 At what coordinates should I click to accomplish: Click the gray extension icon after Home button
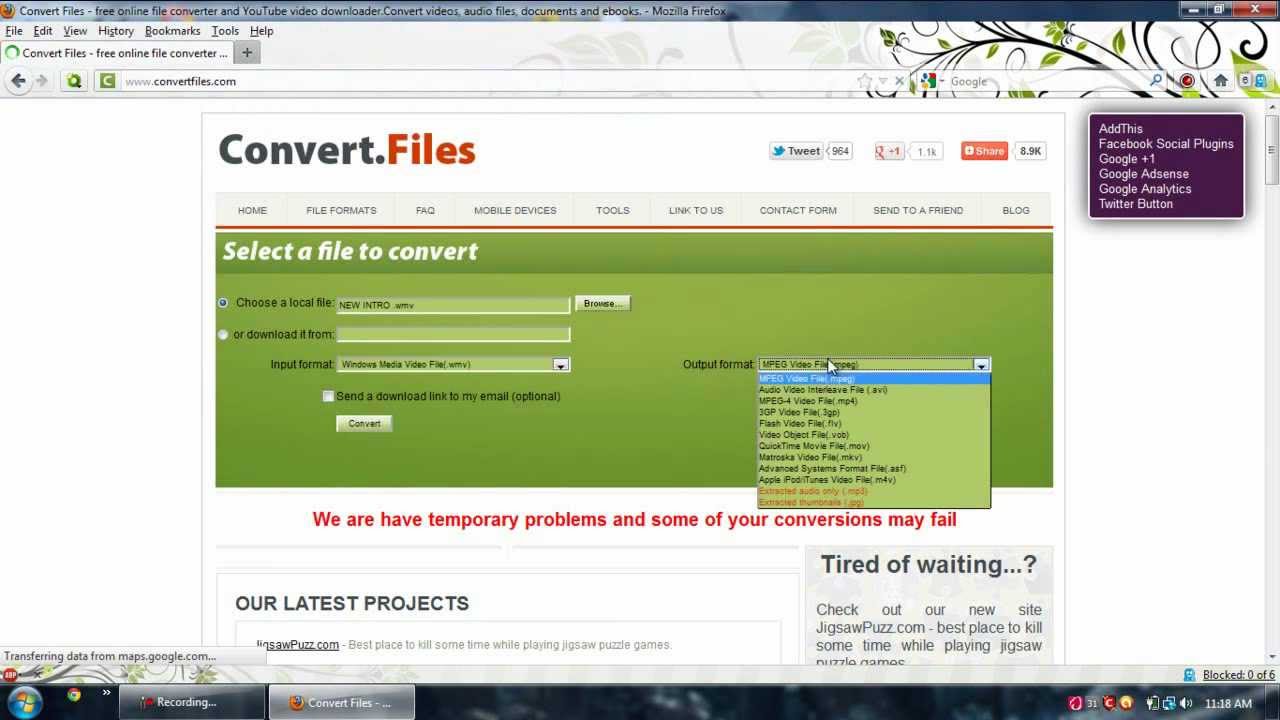(1246, 81)
